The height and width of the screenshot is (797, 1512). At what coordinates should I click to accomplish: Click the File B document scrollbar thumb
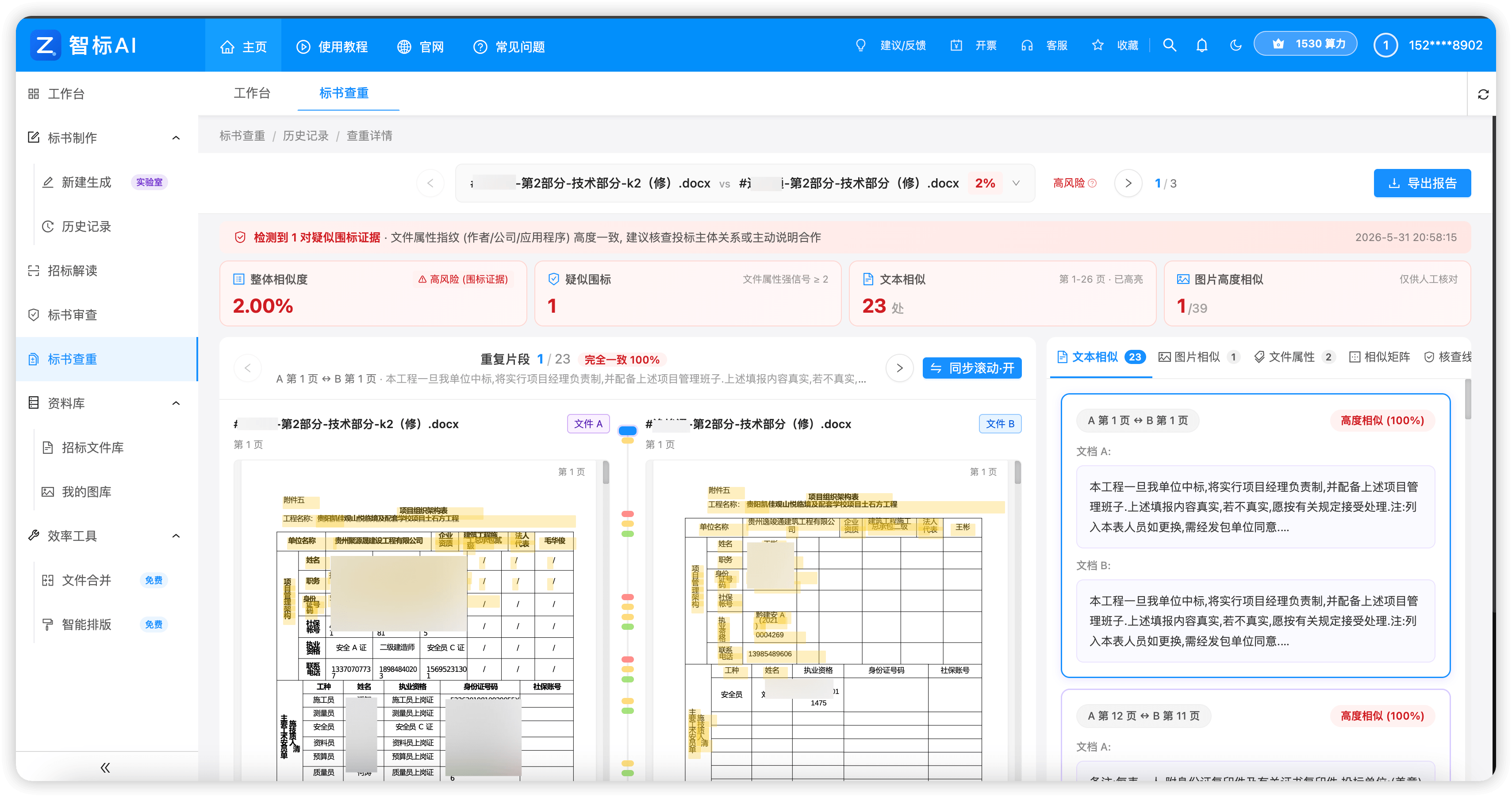coord(1018,472)
